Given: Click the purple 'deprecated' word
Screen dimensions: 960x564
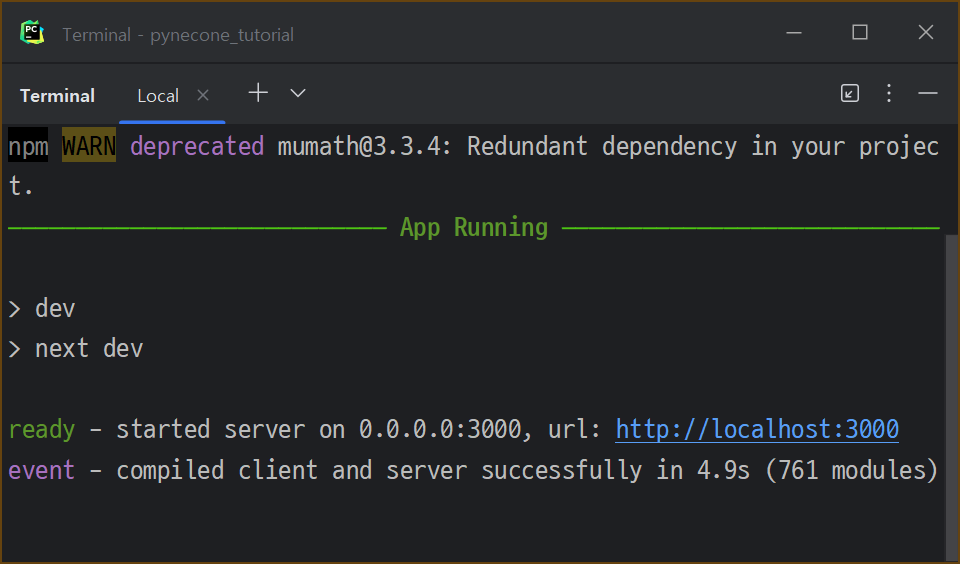Looking at the screenshot, I should (x=197, y=146).
